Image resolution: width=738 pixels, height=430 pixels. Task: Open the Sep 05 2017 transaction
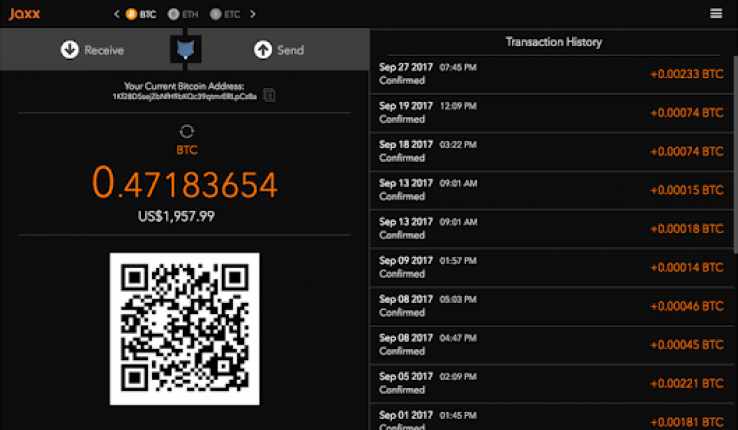tap(552, 383)
